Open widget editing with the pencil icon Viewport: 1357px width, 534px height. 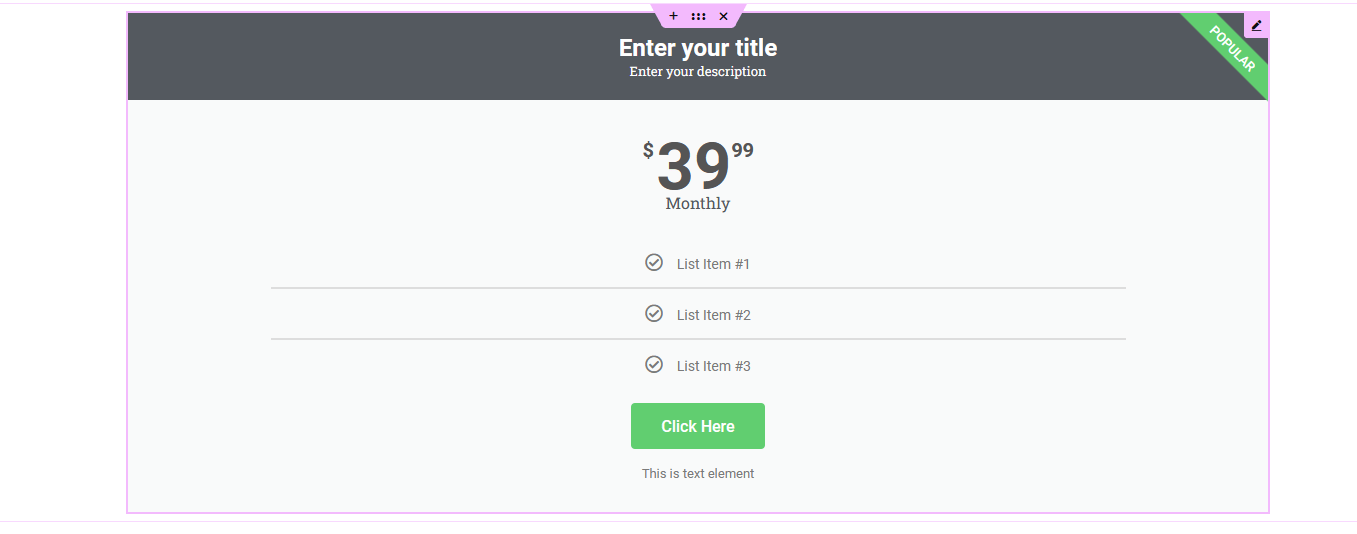coord(1256,25)
